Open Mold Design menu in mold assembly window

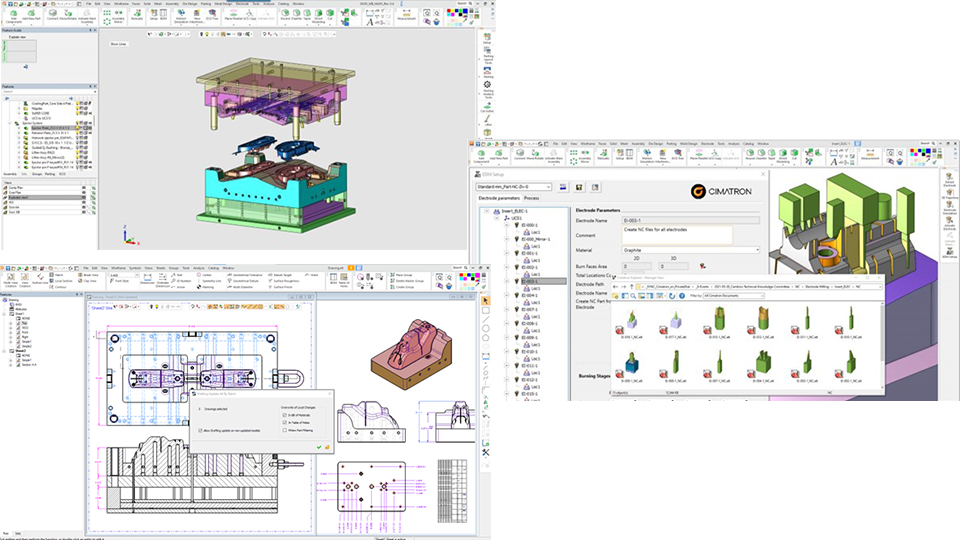tap(223, 4)
